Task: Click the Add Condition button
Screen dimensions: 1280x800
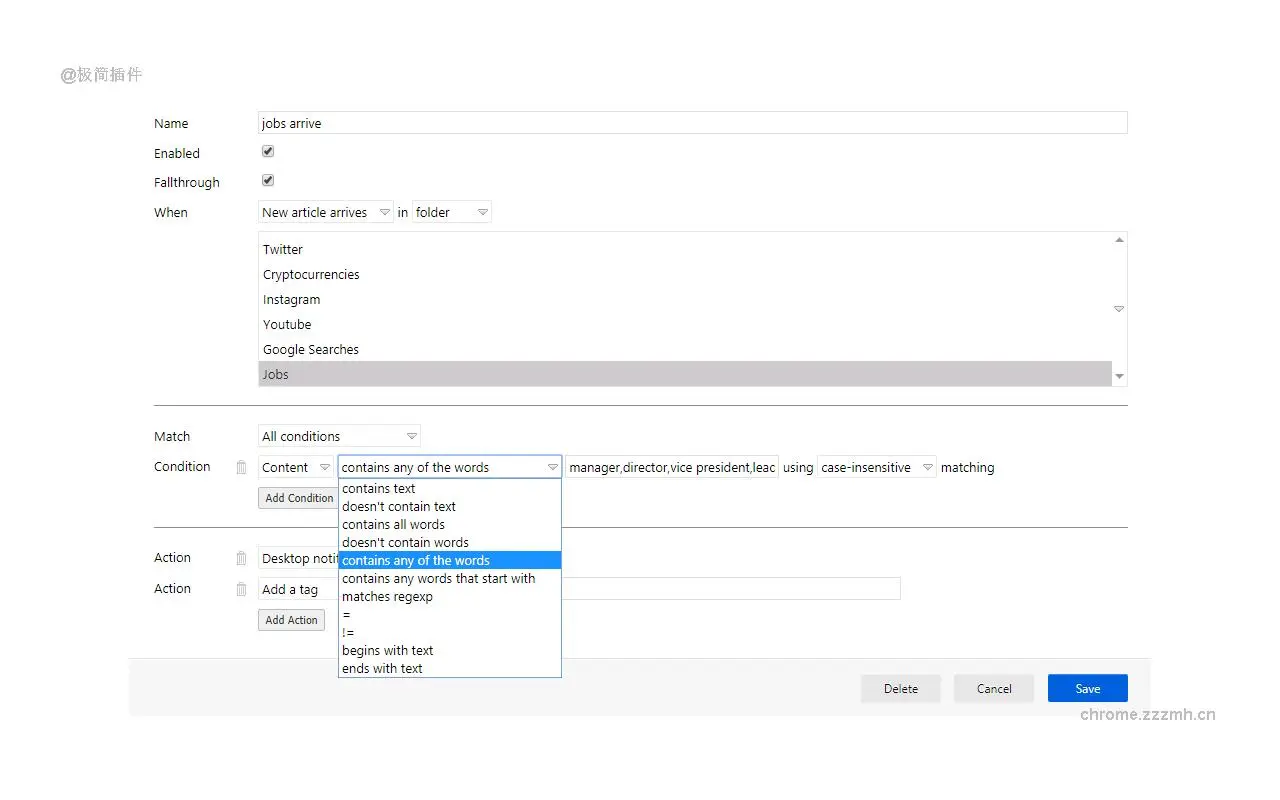Action: [298, 497]
